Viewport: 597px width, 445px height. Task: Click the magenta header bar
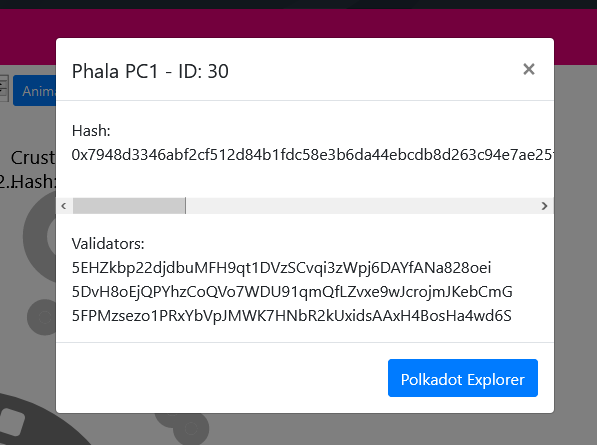pyautogui.click(x=298, y=24)
